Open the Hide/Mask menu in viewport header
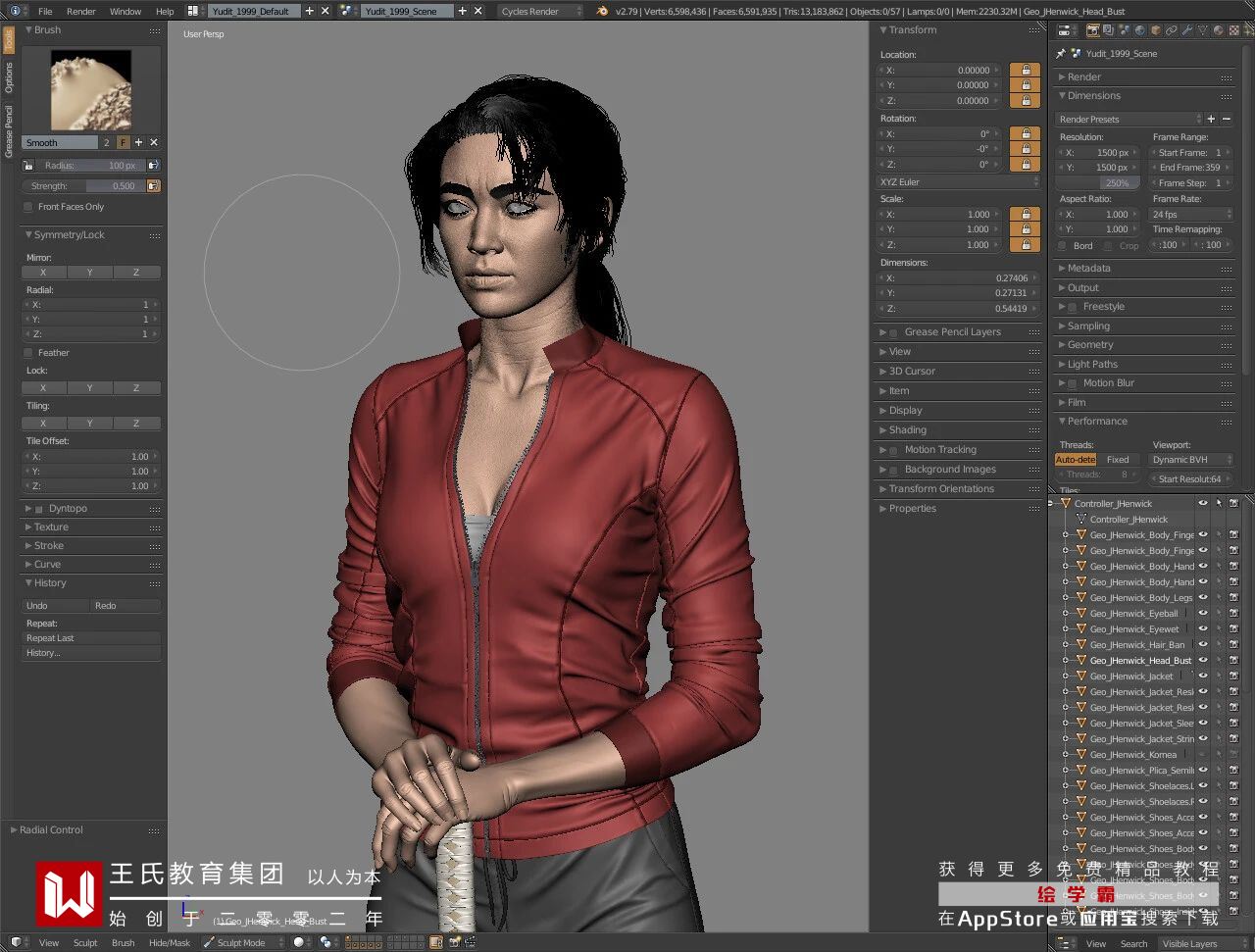 coord(170,943)
